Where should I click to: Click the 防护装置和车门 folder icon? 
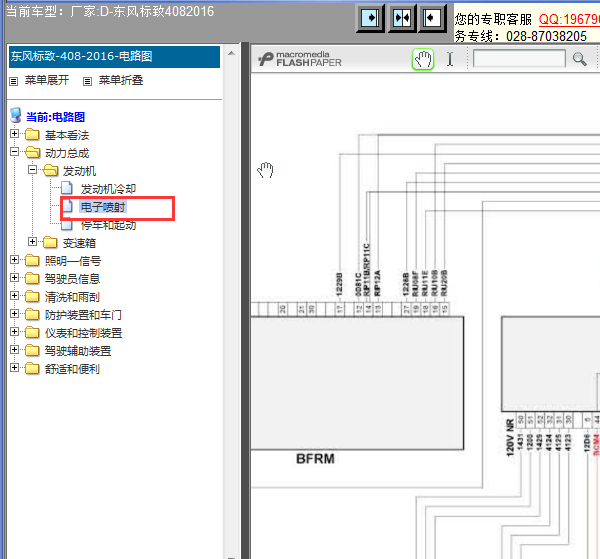(x=32, y=314)
